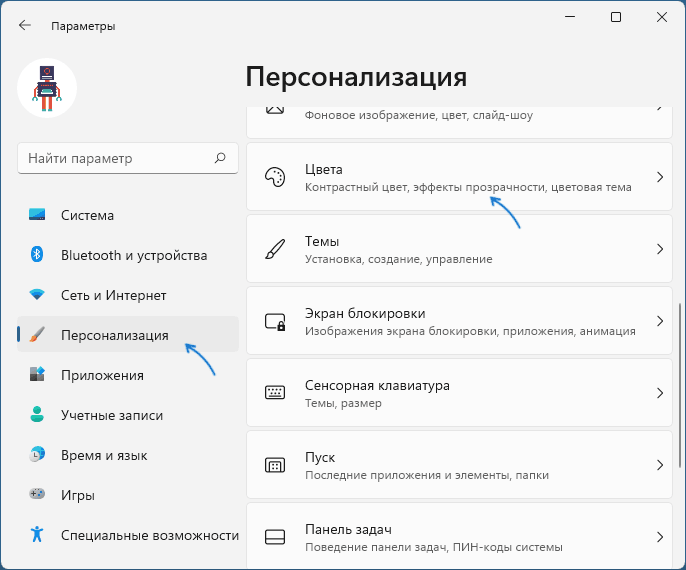Click the magnifier search icon

tap(220, 157)
